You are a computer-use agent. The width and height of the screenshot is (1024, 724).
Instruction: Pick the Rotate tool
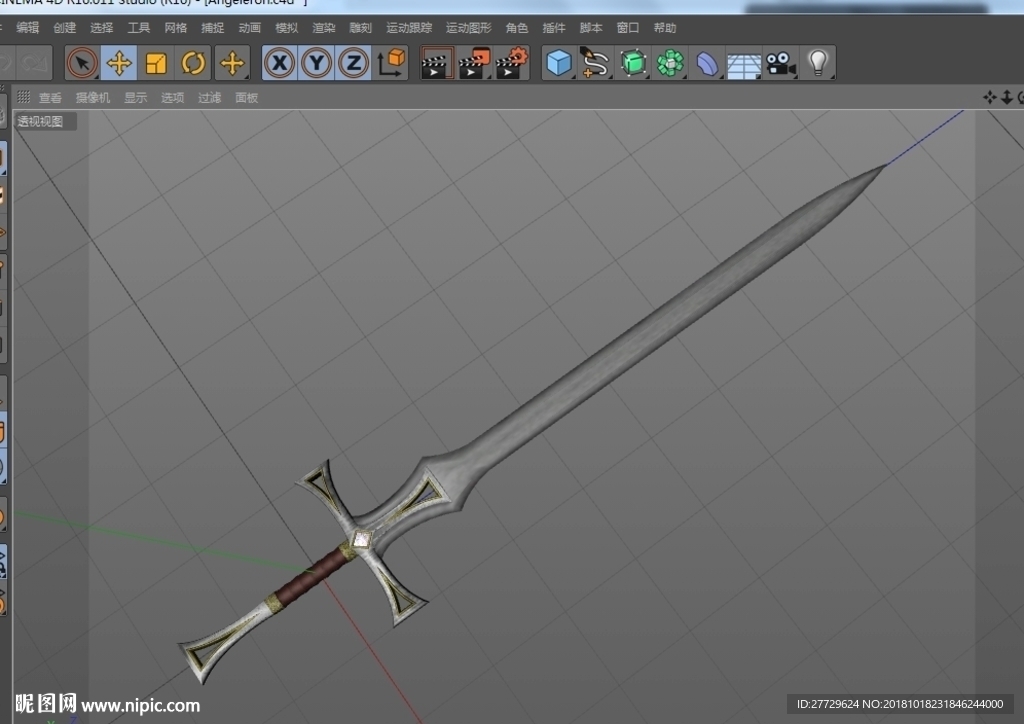[x=193, y=63]
